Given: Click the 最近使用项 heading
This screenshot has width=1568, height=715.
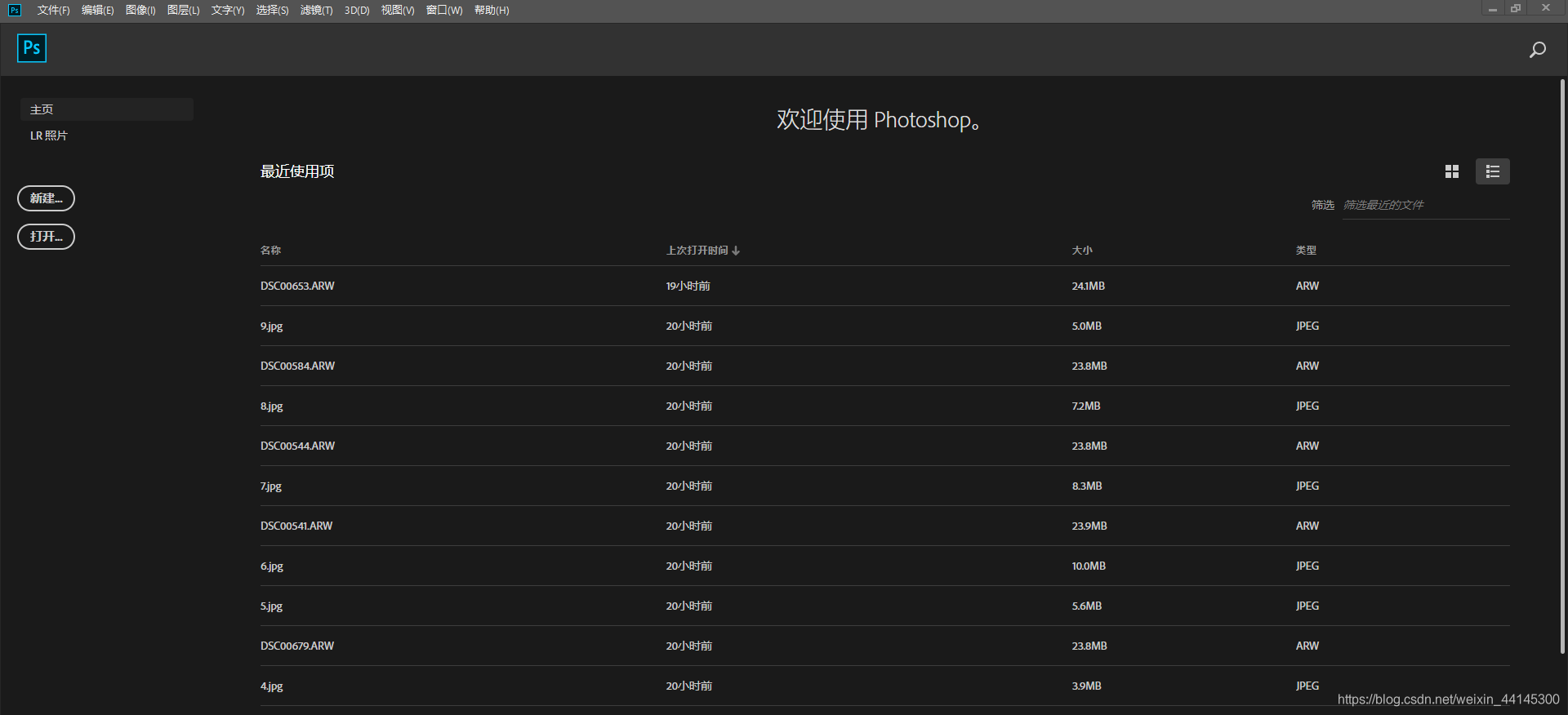Looking at the screenshot, I should [297, 171].
